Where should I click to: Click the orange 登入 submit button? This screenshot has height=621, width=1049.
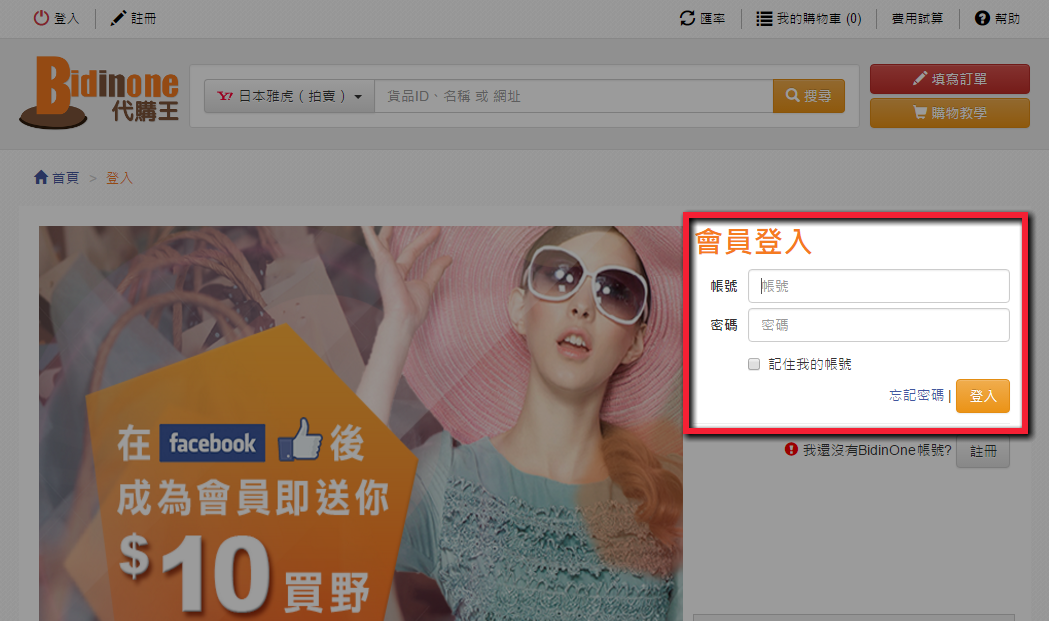click(983, 396)
